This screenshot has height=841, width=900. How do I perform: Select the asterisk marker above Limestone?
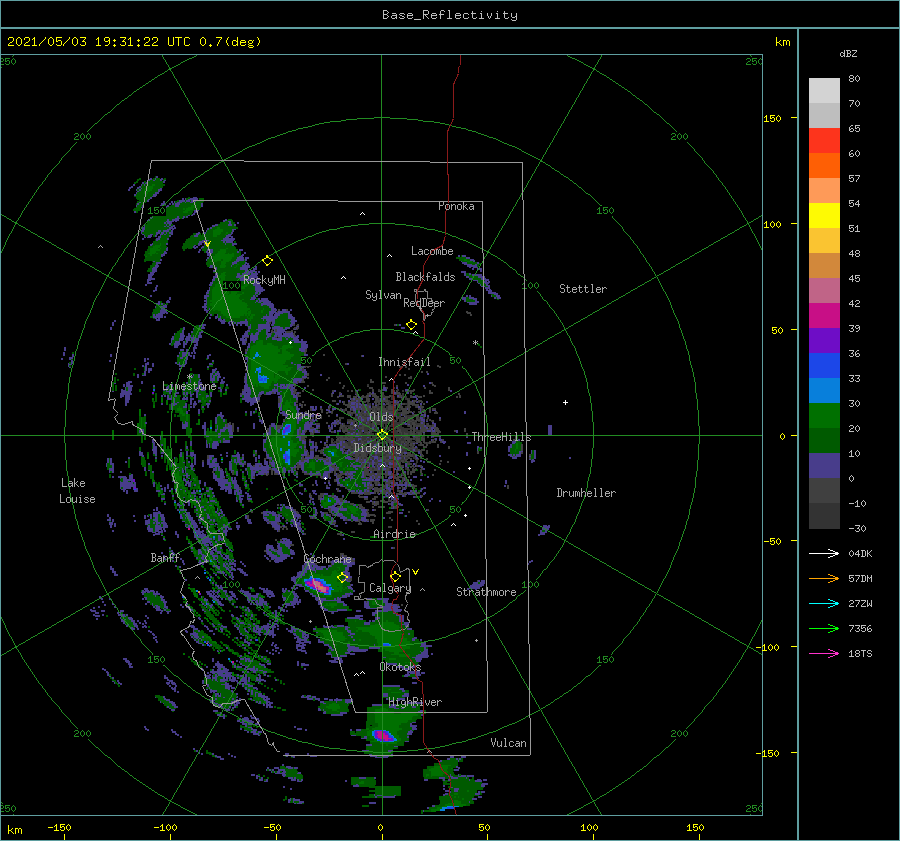point(189,377)
